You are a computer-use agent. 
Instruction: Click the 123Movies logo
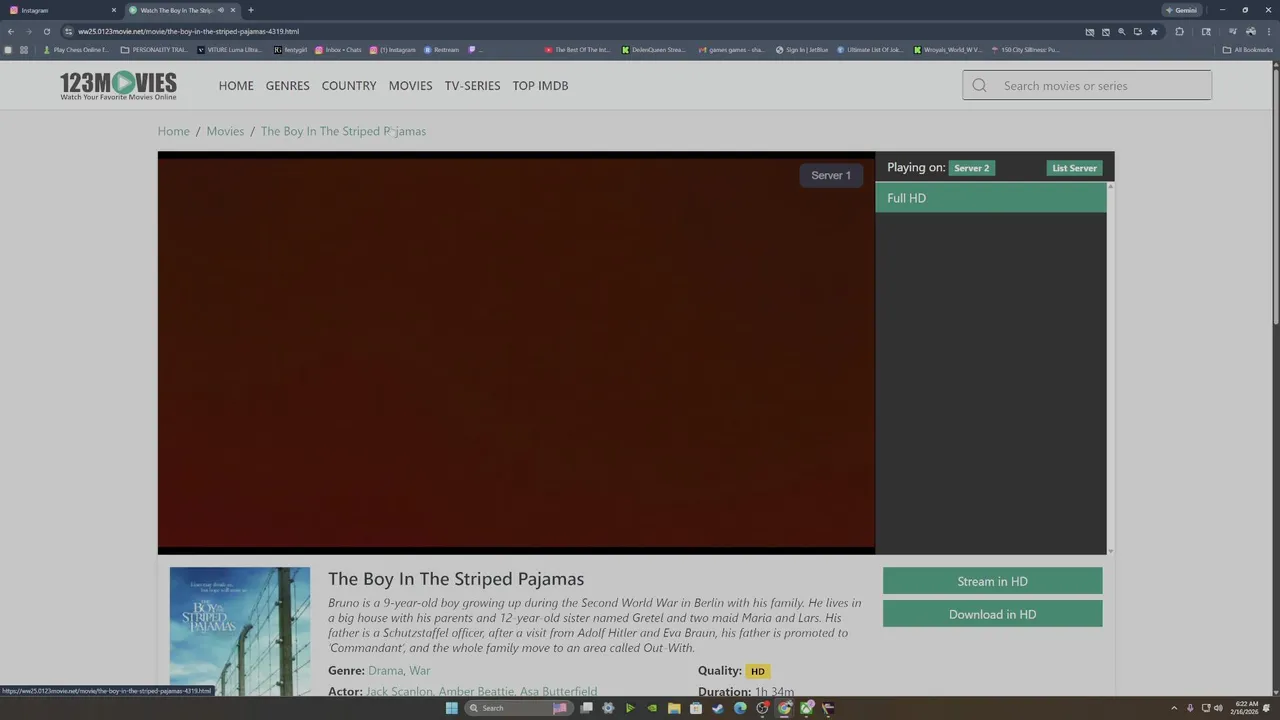click(x=118, y=85)
